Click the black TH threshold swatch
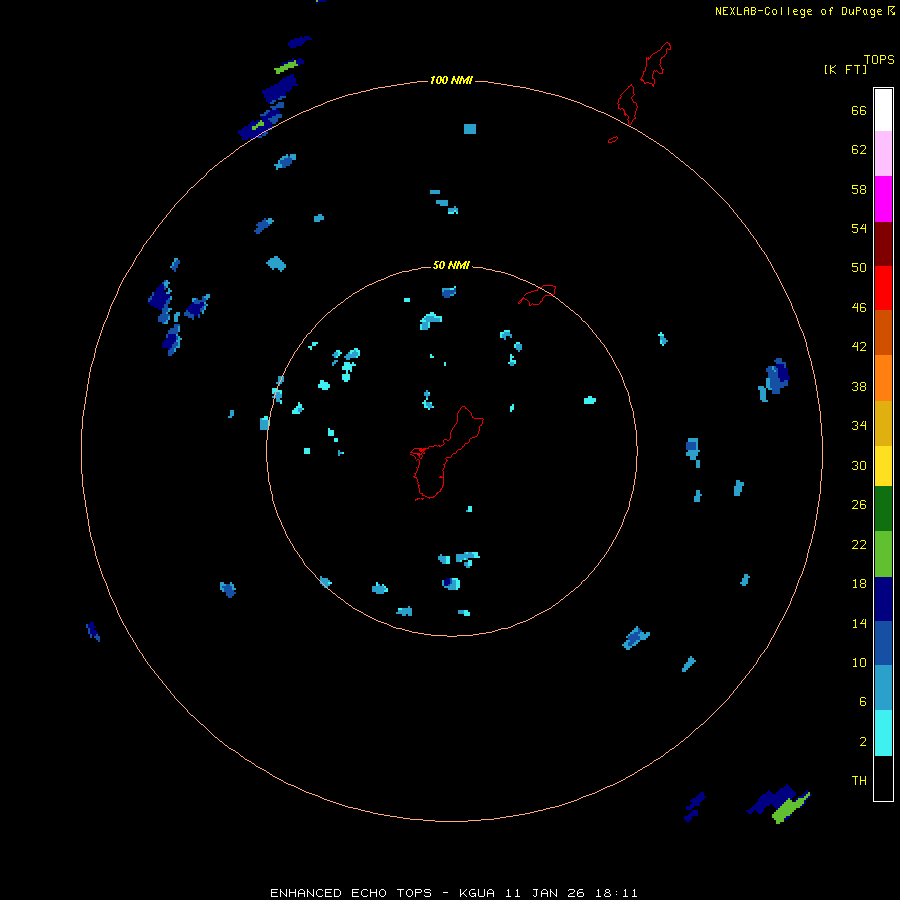900x900 pixels. [x=883, y=778]
